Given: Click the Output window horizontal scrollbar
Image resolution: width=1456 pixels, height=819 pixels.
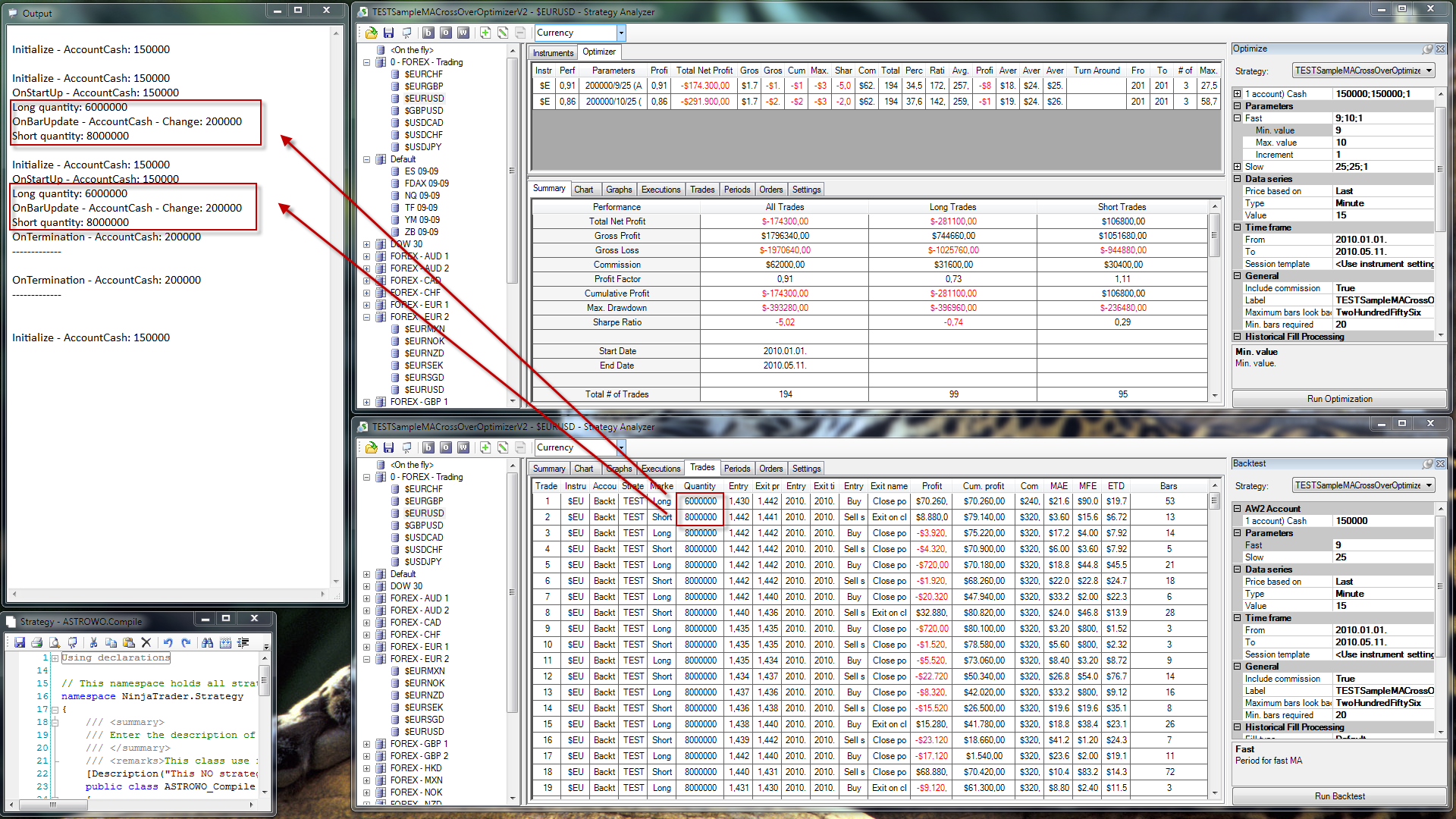Looking at the screenshot, I should (168, 595).
